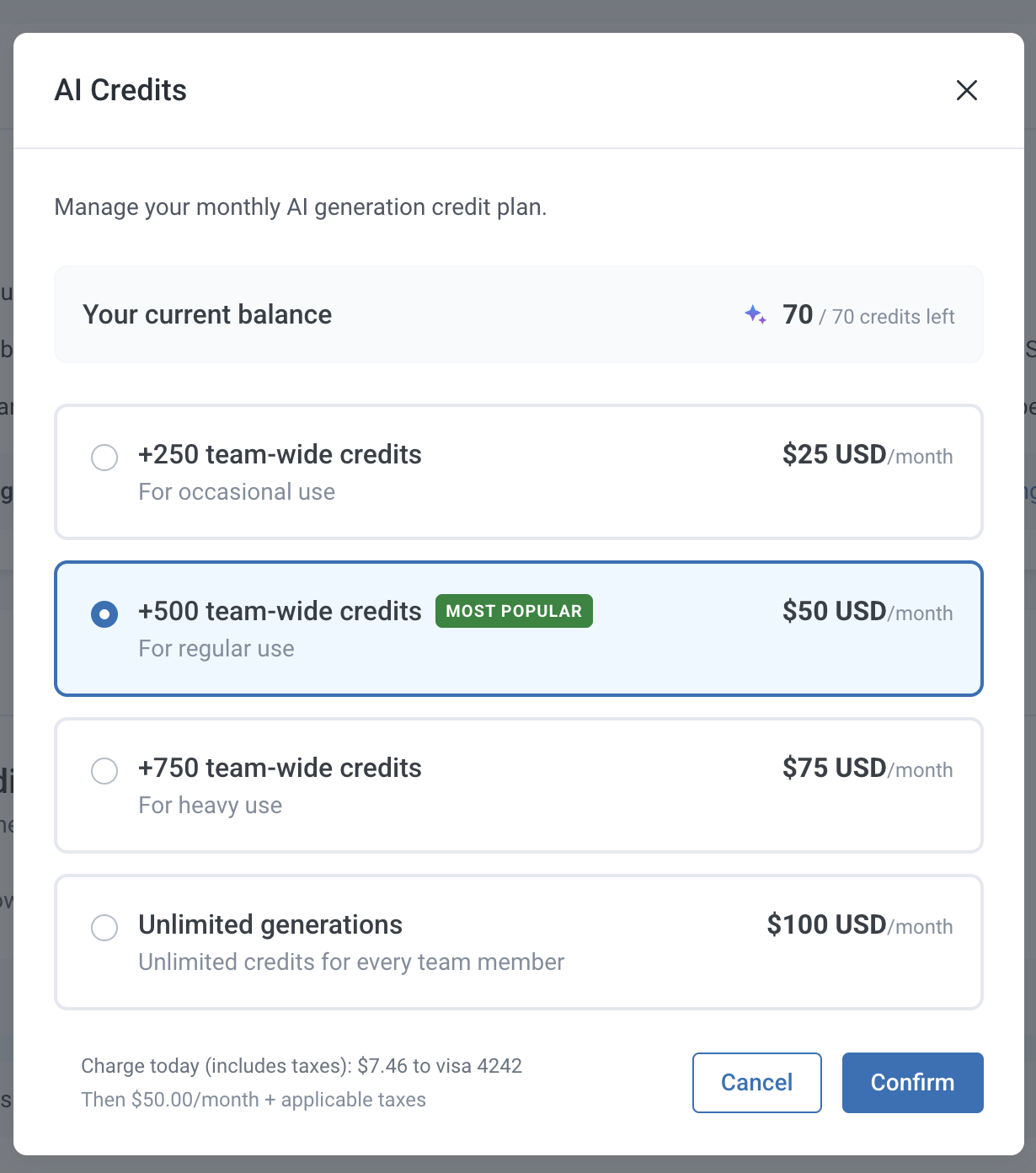Click the Charge today visa 4242 text
1036x1173 pixels.
(x=302, y=1066)
